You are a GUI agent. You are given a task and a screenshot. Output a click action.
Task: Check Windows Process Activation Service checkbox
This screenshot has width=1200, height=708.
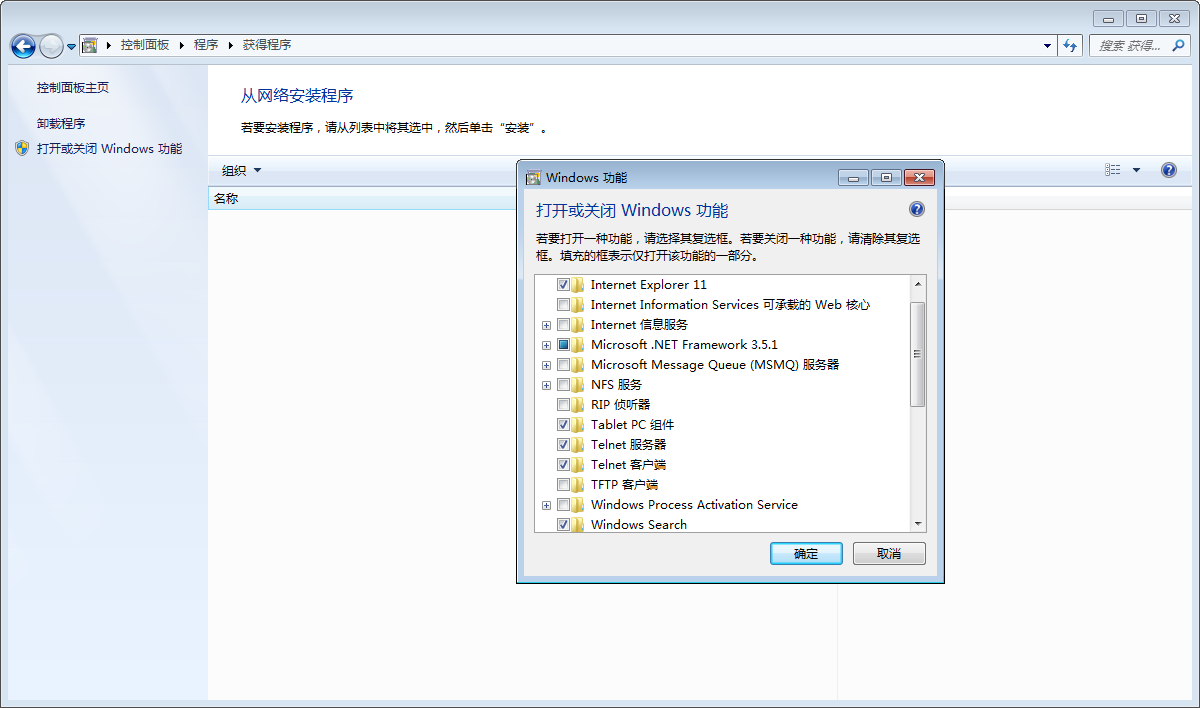(564, 505)
